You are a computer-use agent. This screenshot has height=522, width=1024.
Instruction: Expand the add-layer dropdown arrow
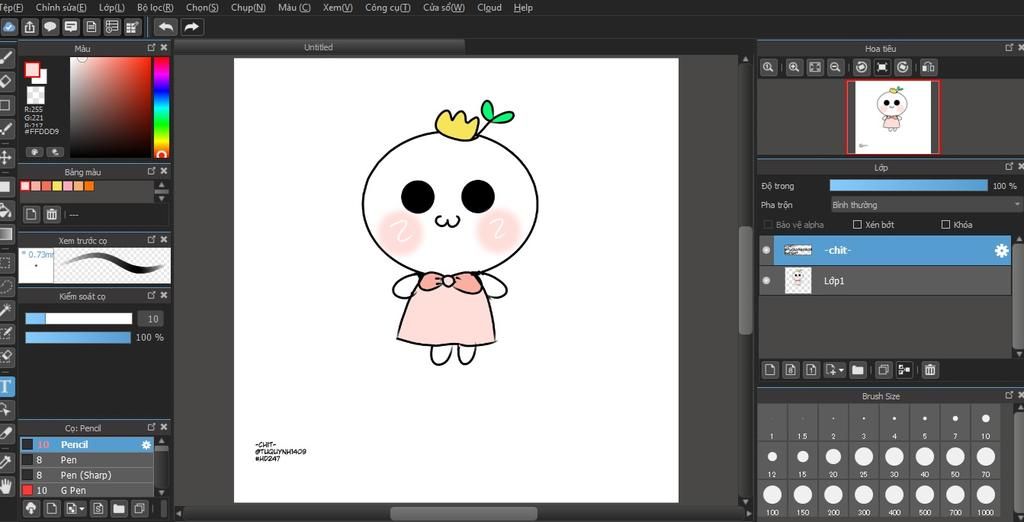point(841,370)
